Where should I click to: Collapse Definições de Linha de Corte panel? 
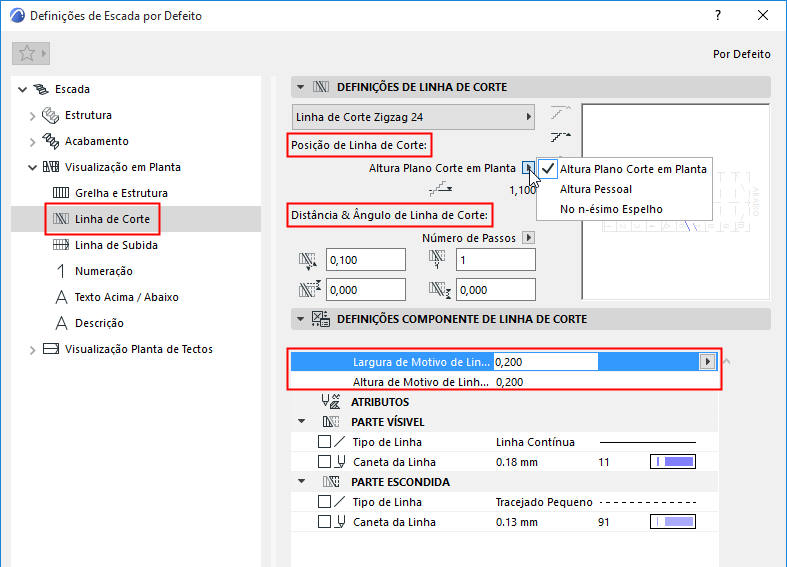click(300, 87)
